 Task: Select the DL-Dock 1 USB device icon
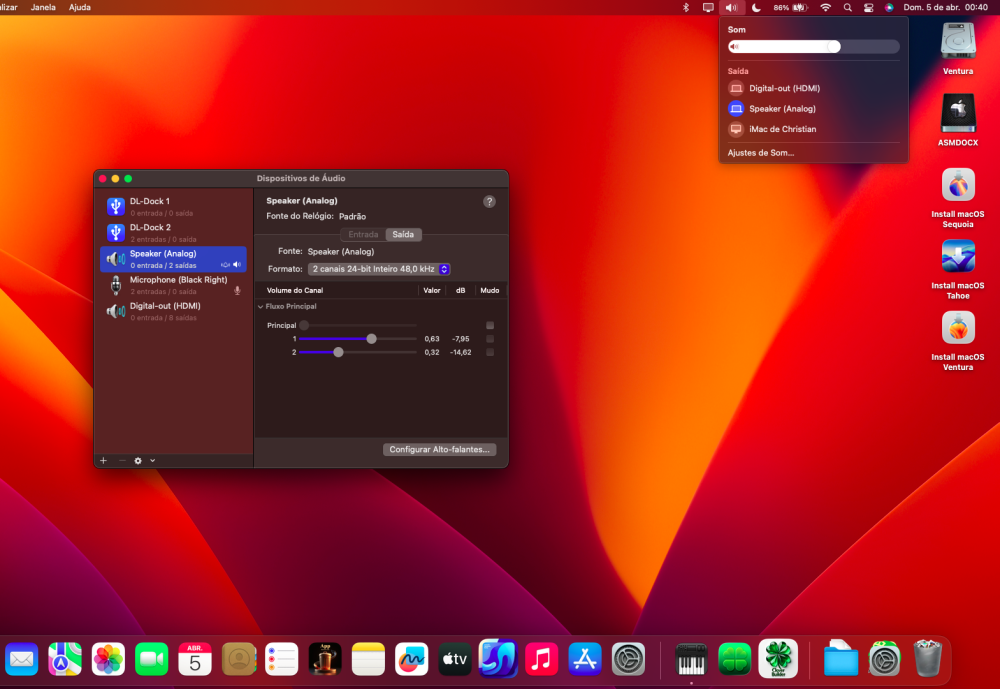coord(115,206)
